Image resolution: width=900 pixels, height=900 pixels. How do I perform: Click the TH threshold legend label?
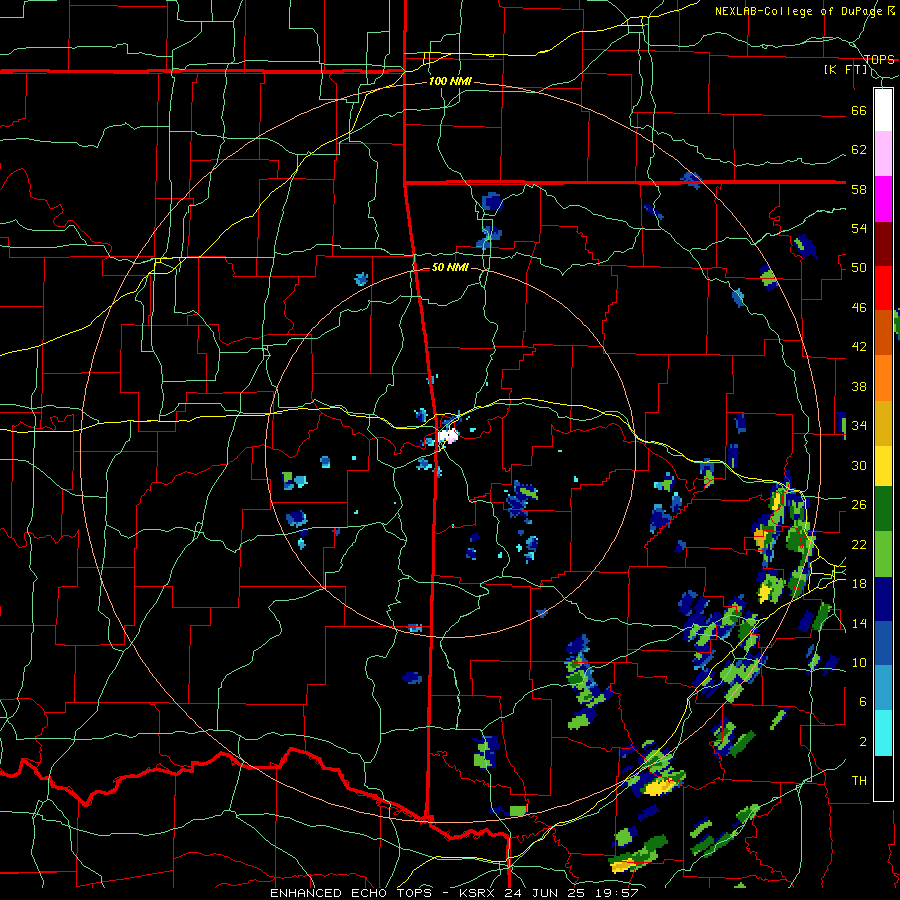coord(859,781)
